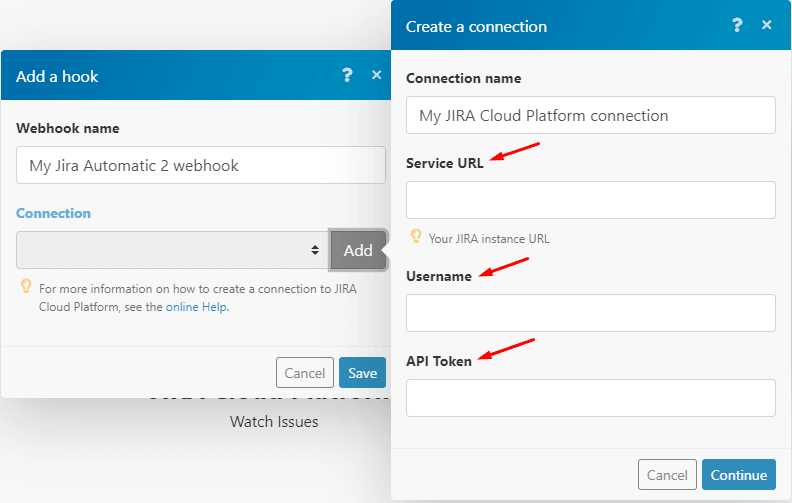Cancel the Create a connection dialog
This screenshot has width=792, height=503.
[x=667, y=475]
